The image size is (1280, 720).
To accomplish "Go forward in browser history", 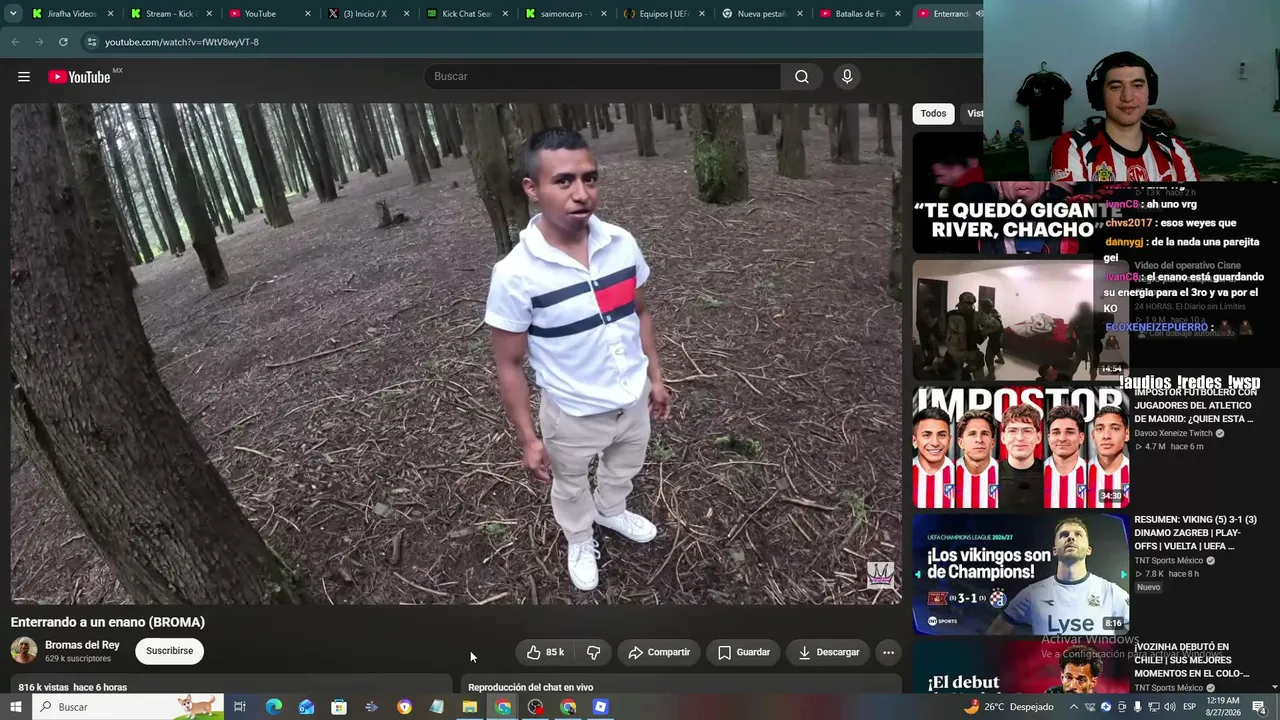I will 39,42.
